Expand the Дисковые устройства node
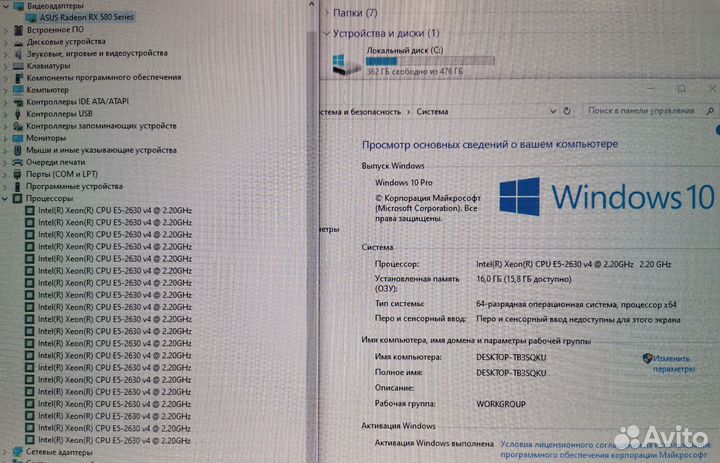The image size is (720, 463). coord(6,42)
